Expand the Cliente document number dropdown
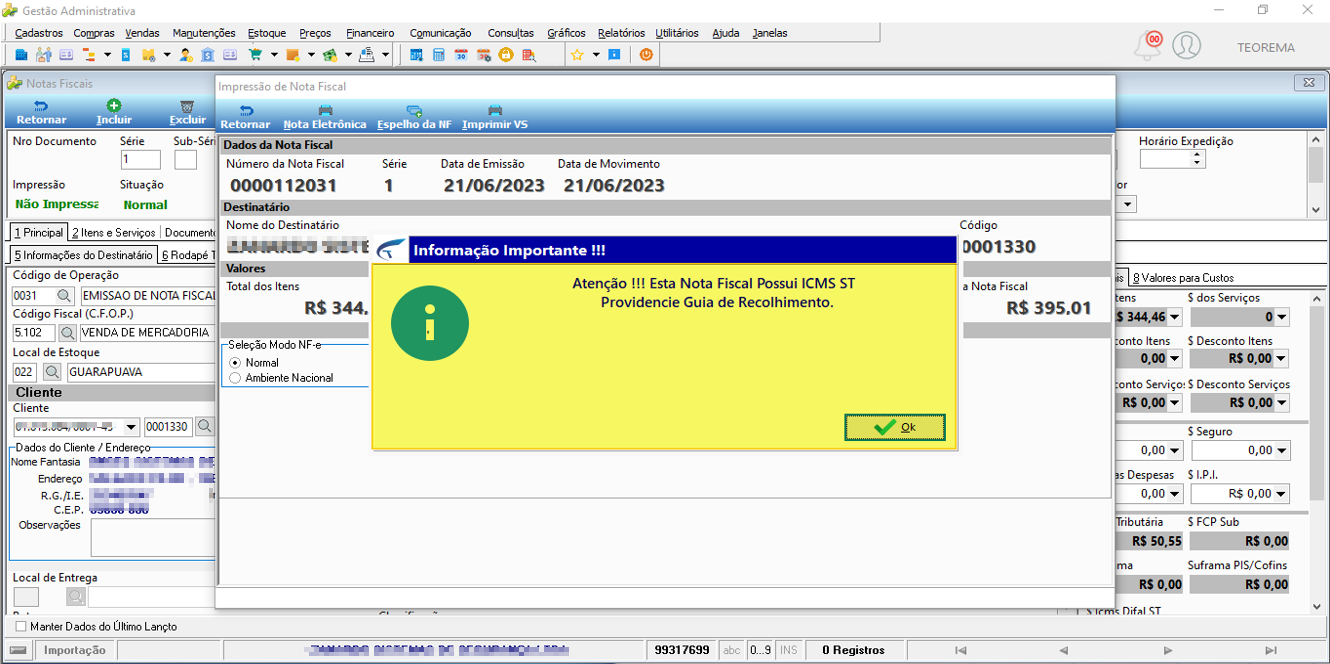The height and width of the screenshot is (664, 1330). [131, 427]
